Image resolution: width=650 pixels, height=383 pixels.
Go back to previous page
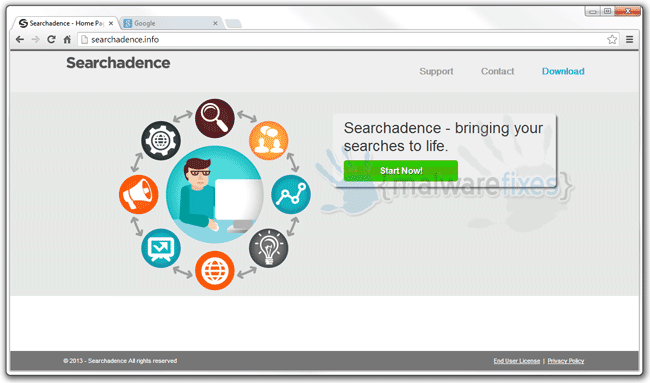coord(19,39)
